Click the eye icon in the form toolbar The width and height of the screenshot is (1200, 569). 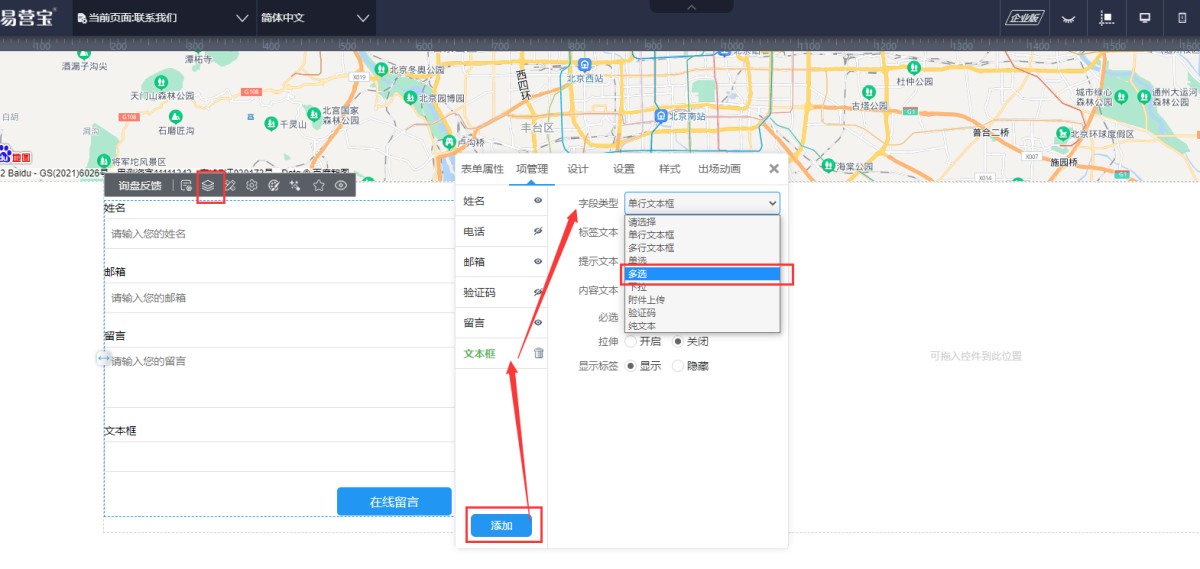[x=341, y=185]
